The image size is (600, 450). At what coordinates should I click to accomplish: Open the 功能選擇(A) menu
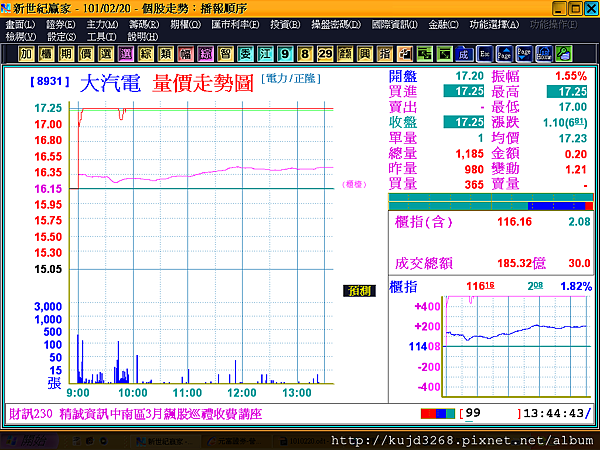(494, 24)
